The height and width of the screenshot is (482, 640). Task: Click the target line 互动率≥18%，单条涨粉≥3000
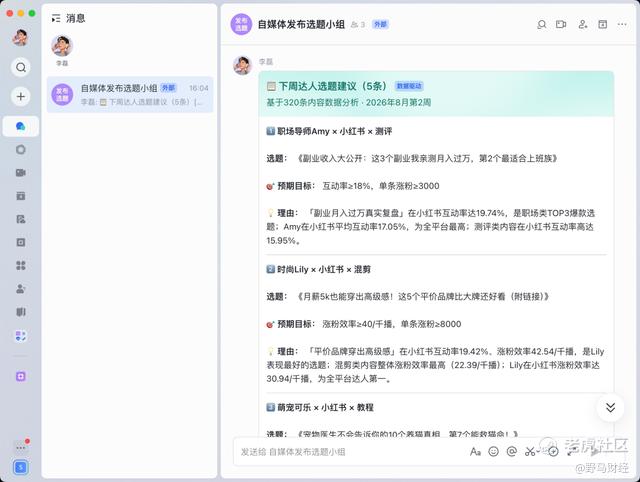pyautogui.click(x=381, y=186)
